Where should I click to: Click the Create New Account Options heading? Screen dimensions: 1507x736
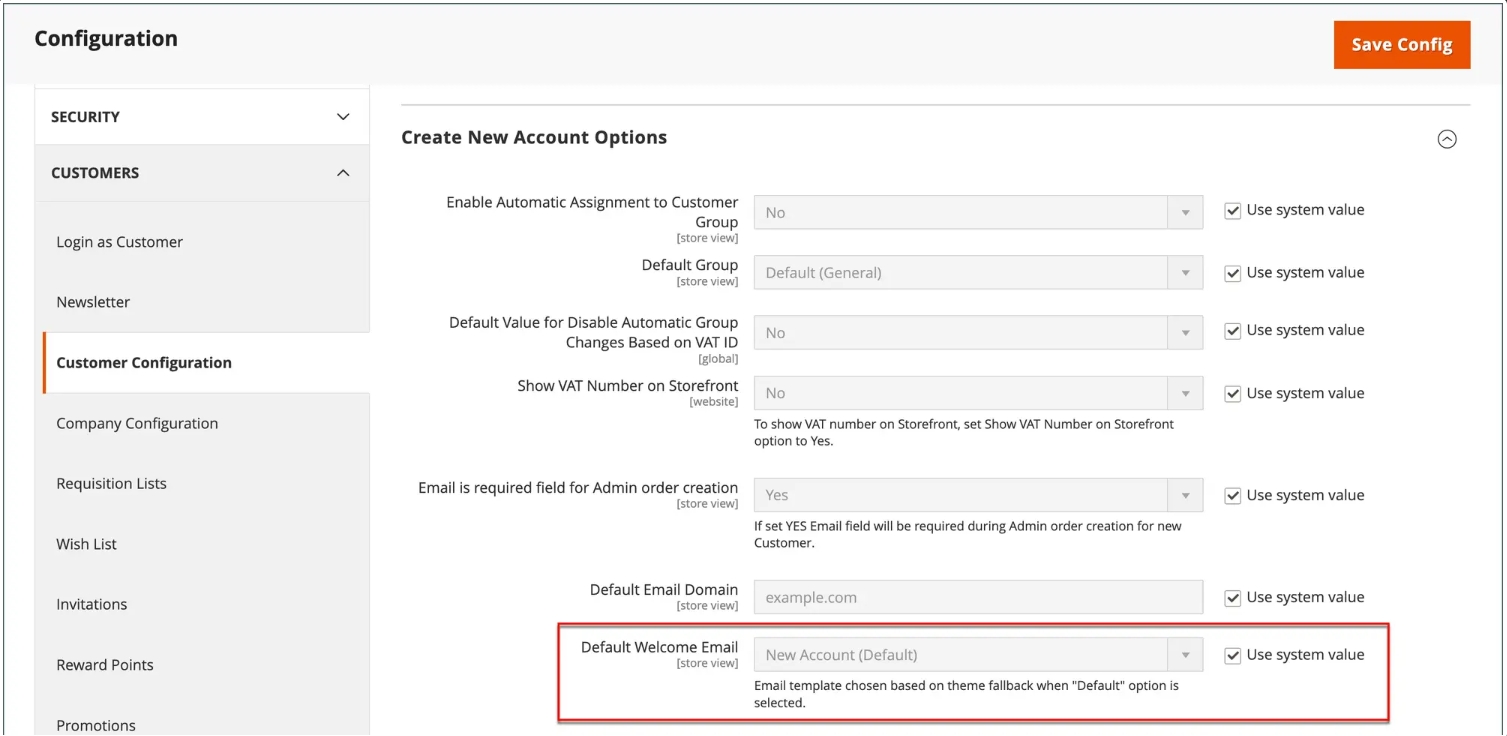[x=534, y=138]
